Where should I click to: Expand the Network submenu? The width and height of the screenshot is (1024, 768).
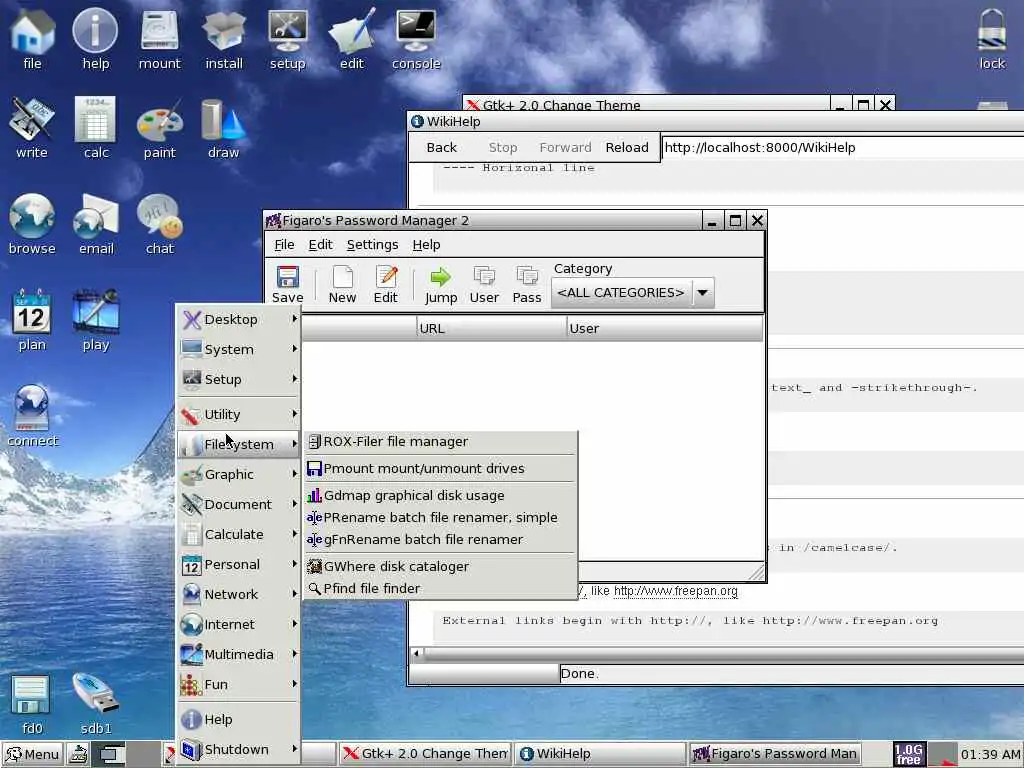click(239, 595)
